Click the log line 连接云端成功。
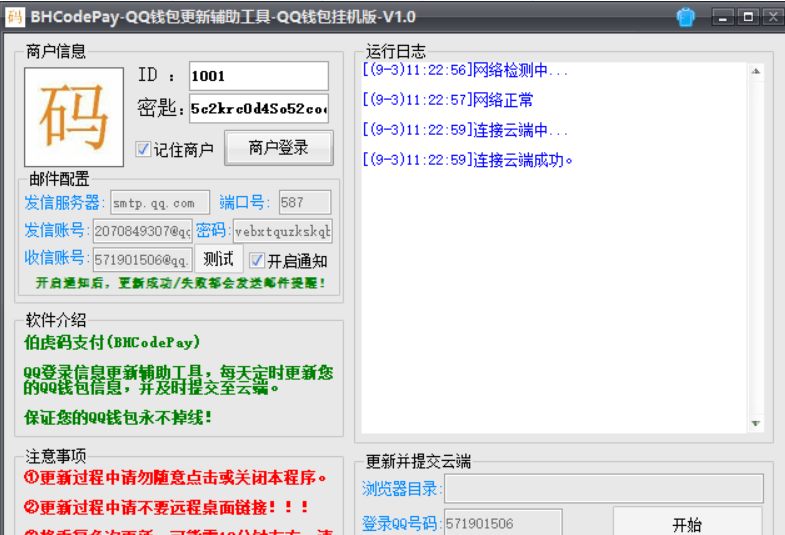The image size is (785, 535). 468,160
